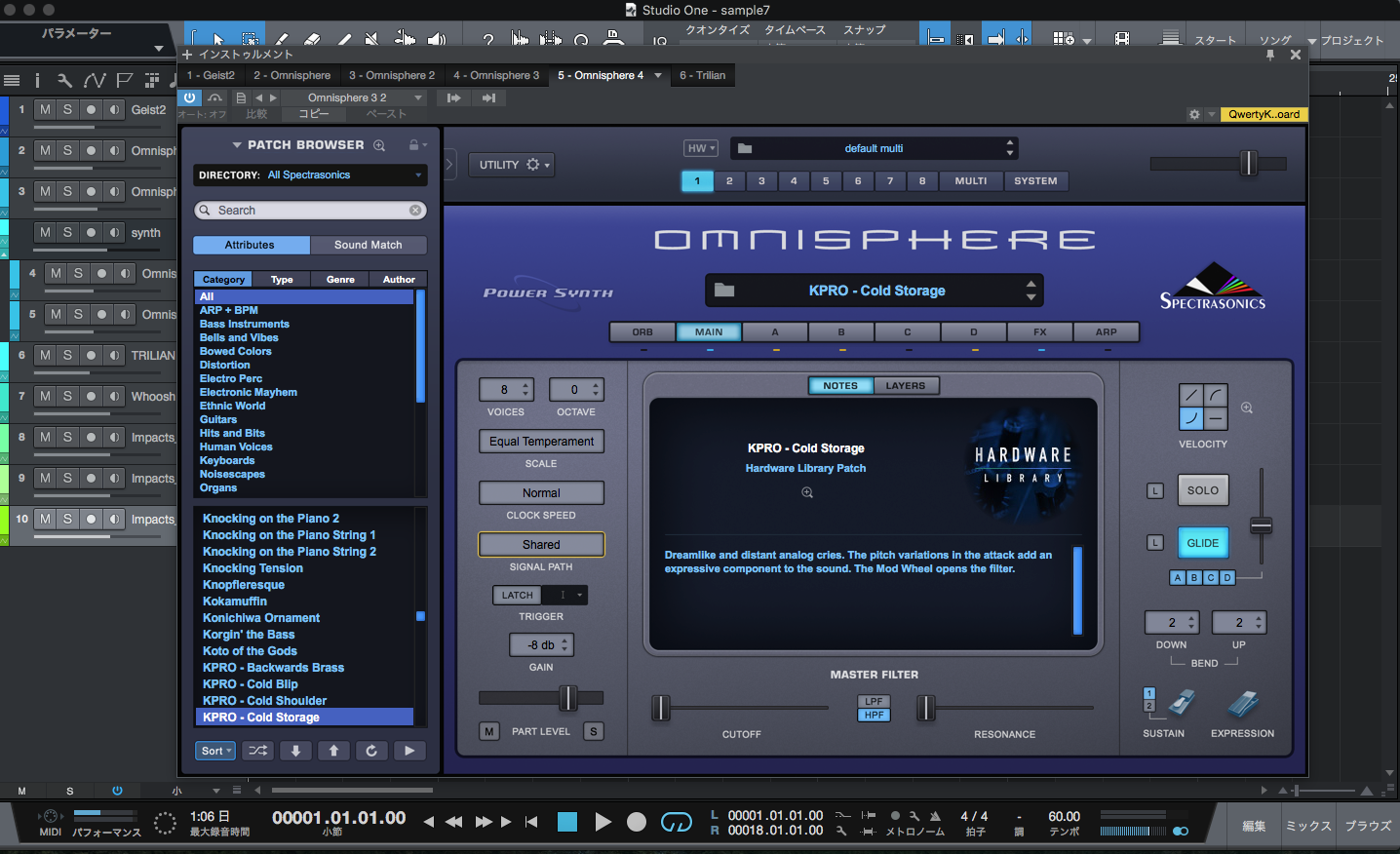This screenshot has height=854, width=1400.
Task: Disable the GLIDE button
Action: (x=1203, y=543)
